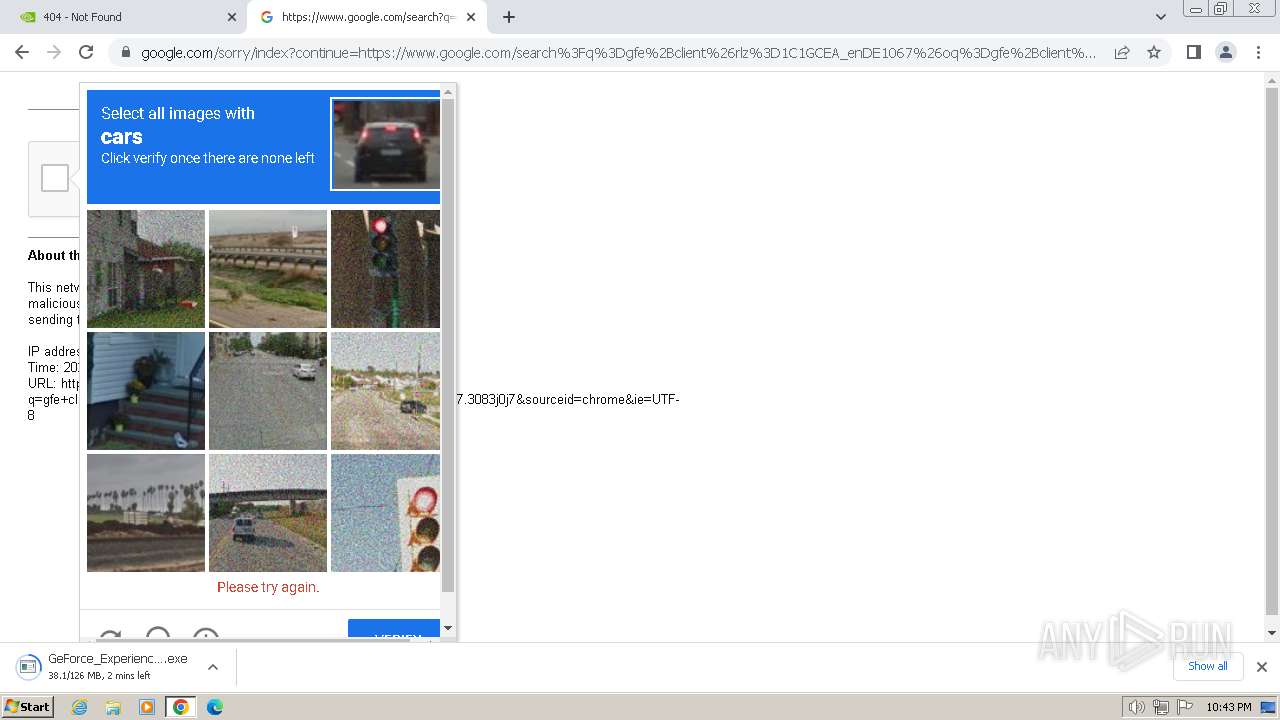Screen dimensions: 1280x720
Task: Select the porch steps with flowers image
Action: coord(146,391)
